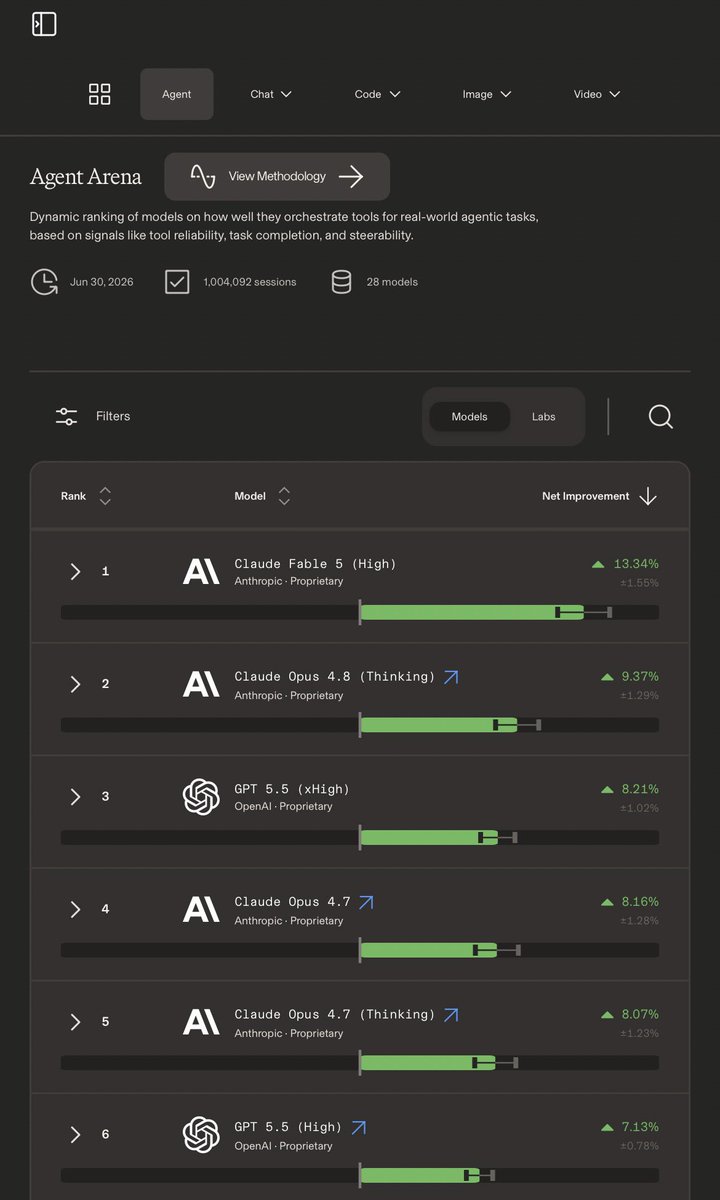Open the Filters control
720x1200 pixels.
(93, 416)
